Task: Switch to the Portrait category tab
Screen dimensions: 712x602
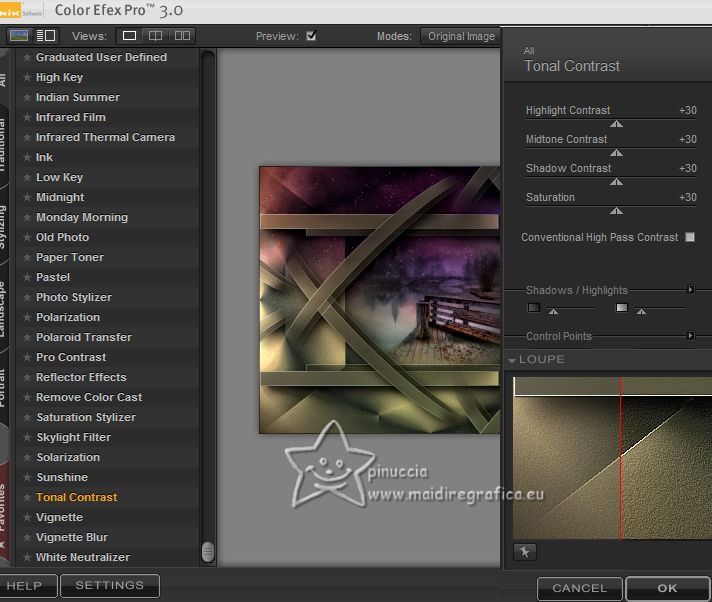Action: (x=3, y=386)
